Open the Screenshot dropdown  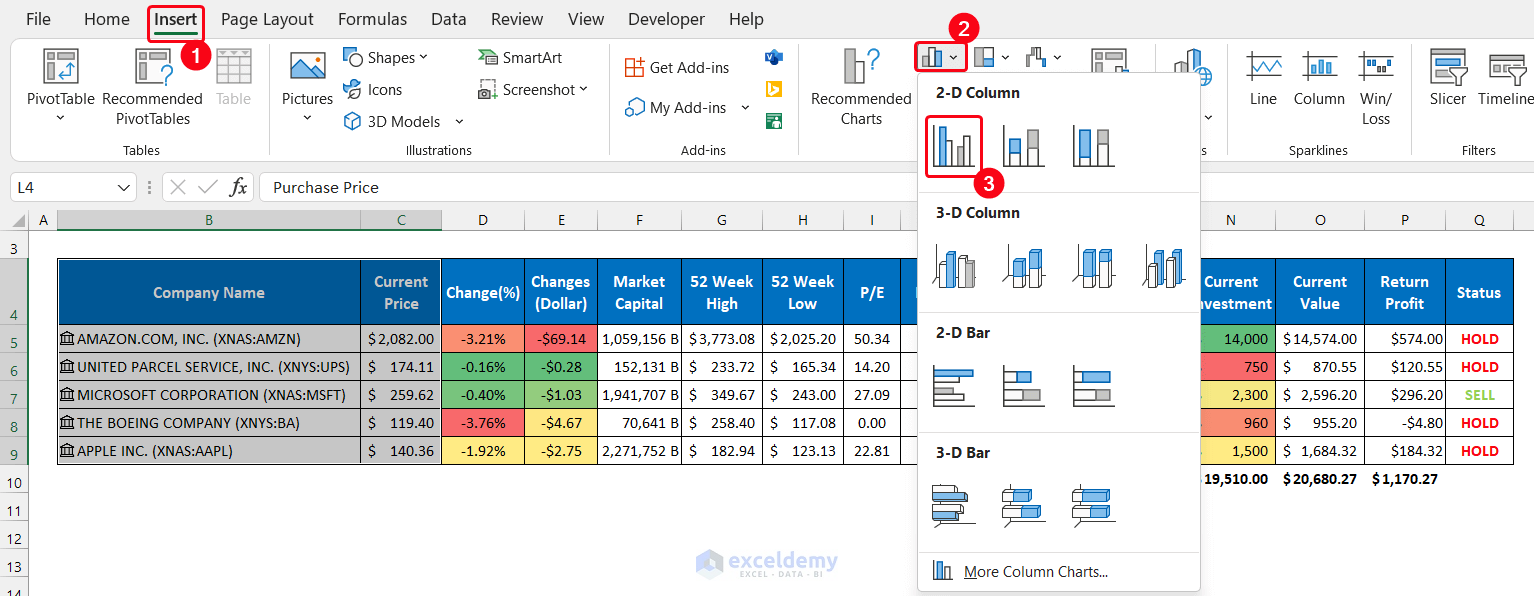click(583, 90)
